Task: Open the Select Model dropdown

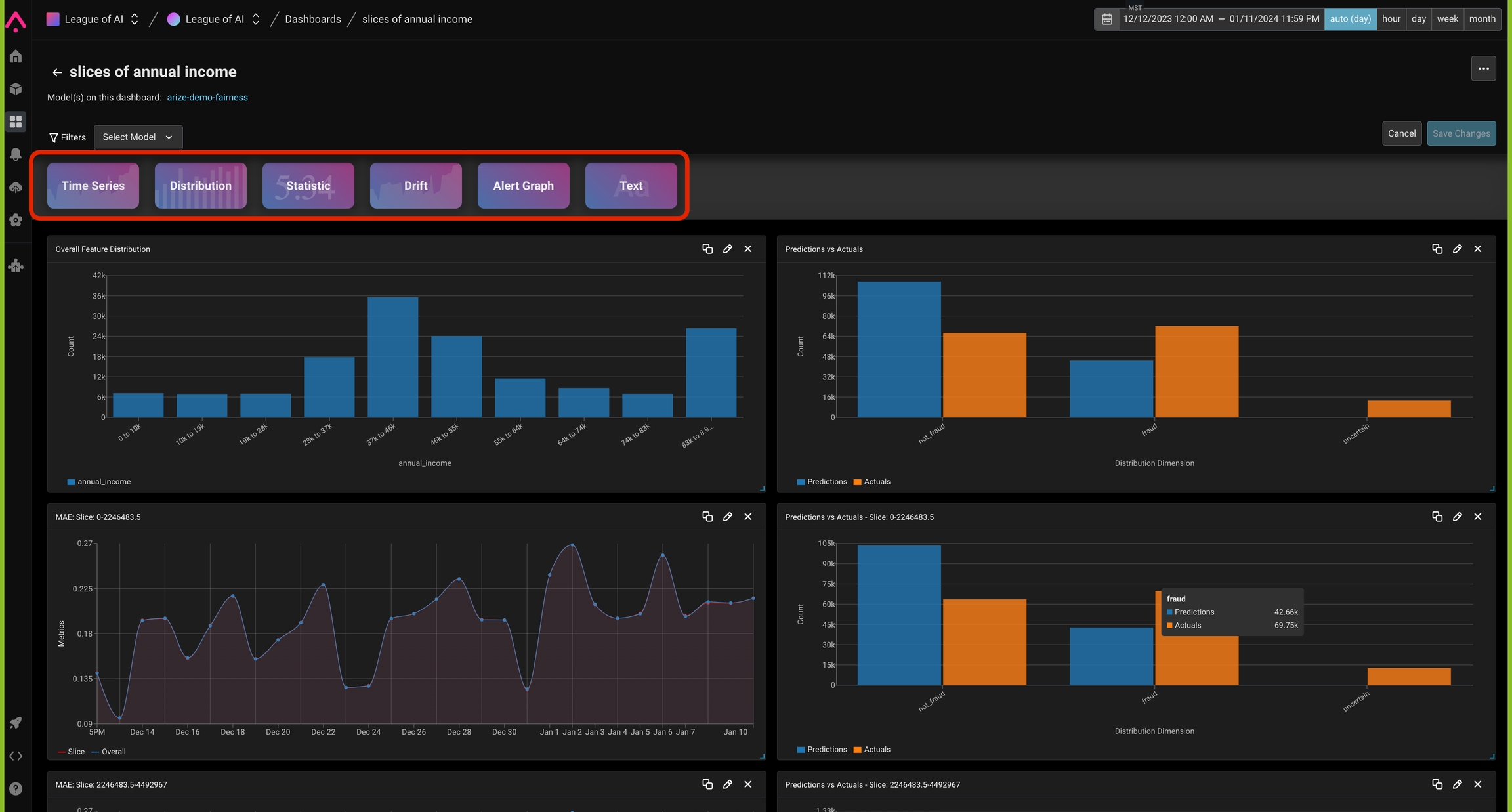Action: tap(138, 137)
